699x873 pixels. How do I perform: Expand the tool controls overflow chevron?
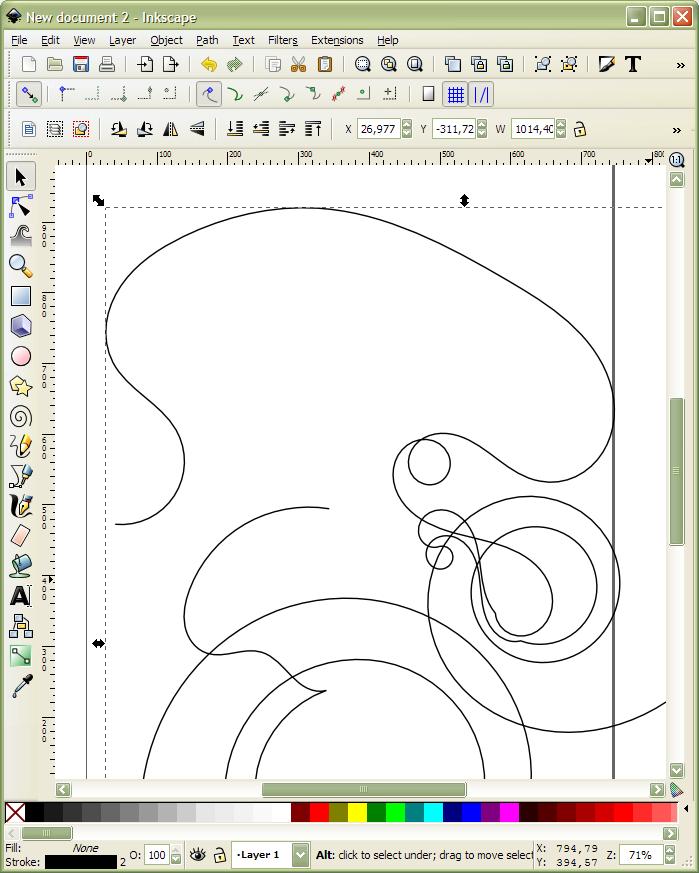[676, 129]
